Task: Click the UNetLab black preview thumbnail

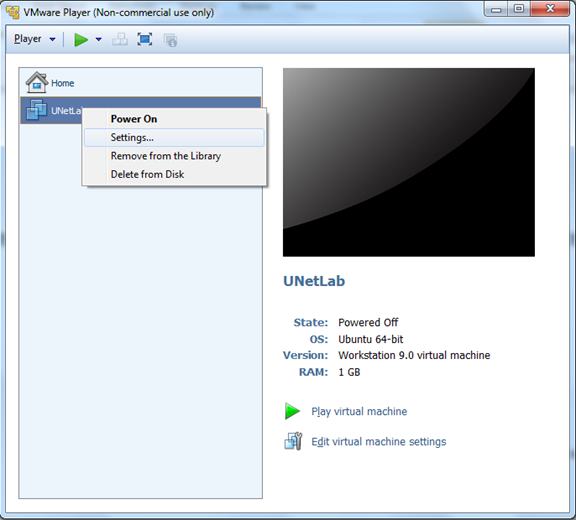Action: 408,162
